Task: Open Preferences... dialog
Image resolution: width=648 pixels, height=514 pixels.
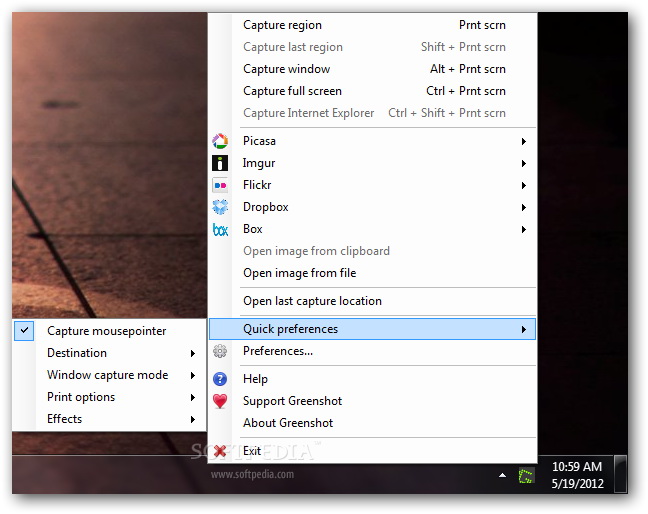Action: tap(372, 351)
